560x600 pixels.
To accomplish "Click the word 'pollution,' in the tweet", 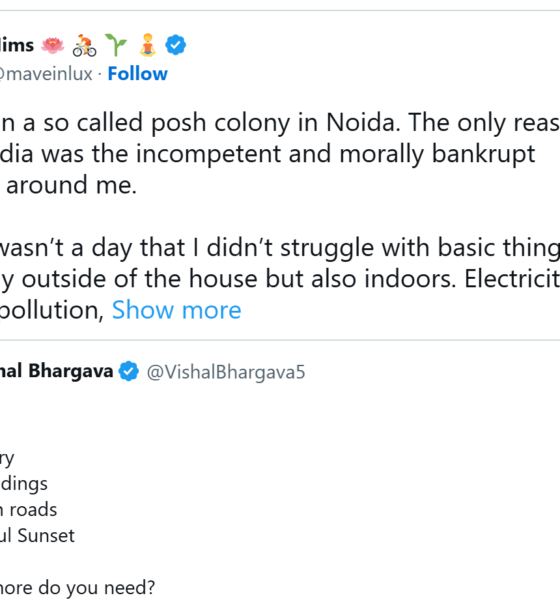I will click(x=52, y=310).
